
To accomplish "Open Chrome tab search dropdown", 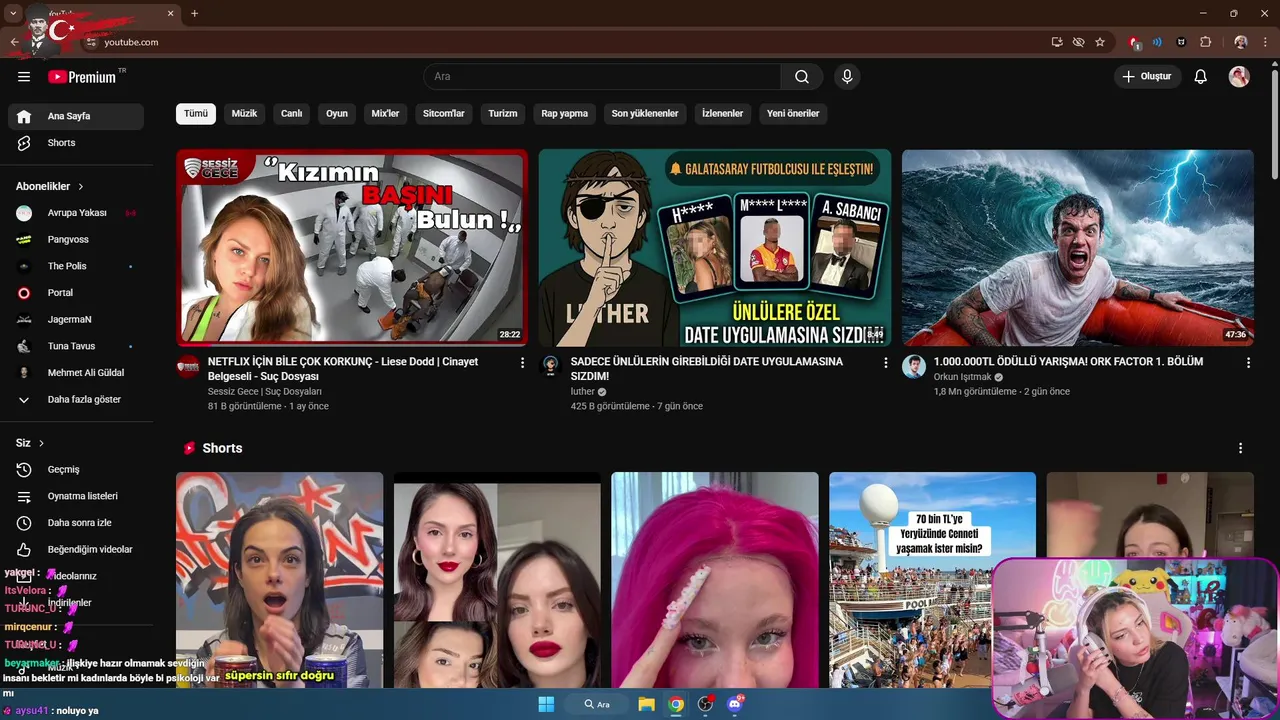I will click(14, 13).
